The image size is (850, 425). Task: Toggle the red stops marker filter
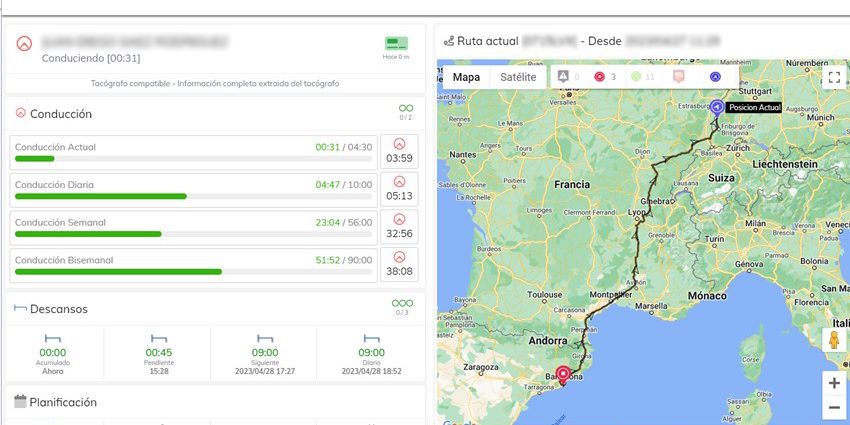(x=599, y=77)
